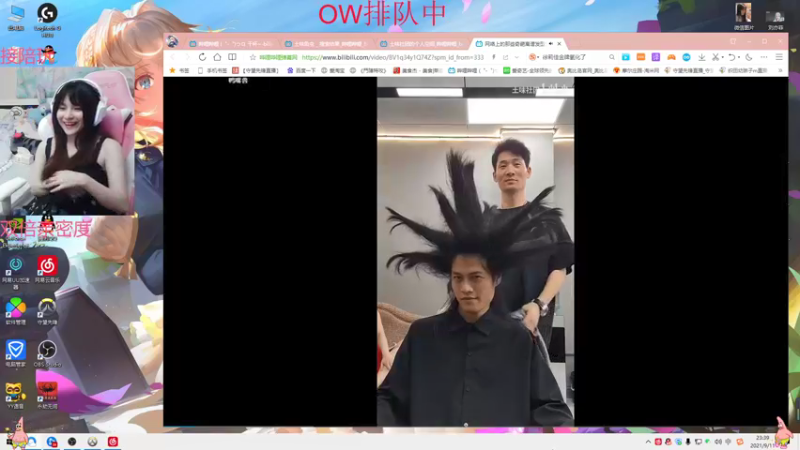Switch to the second bilibili search tab
Screen dimensions: 800x450
tap(326, 44)
